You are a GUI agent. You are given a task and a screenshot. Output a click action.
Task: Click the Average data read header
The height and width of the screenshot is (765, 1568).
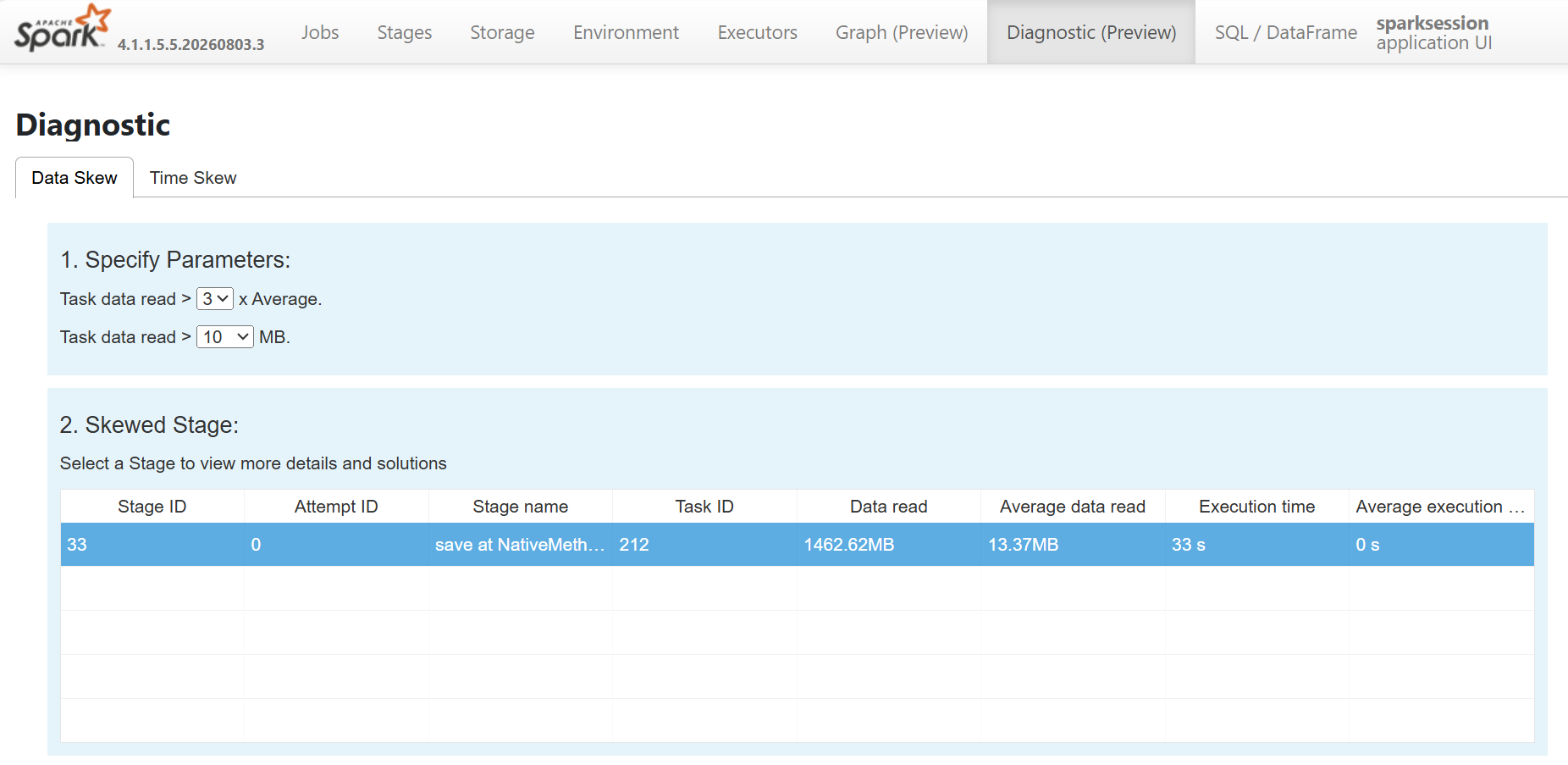click(1073, 507)
